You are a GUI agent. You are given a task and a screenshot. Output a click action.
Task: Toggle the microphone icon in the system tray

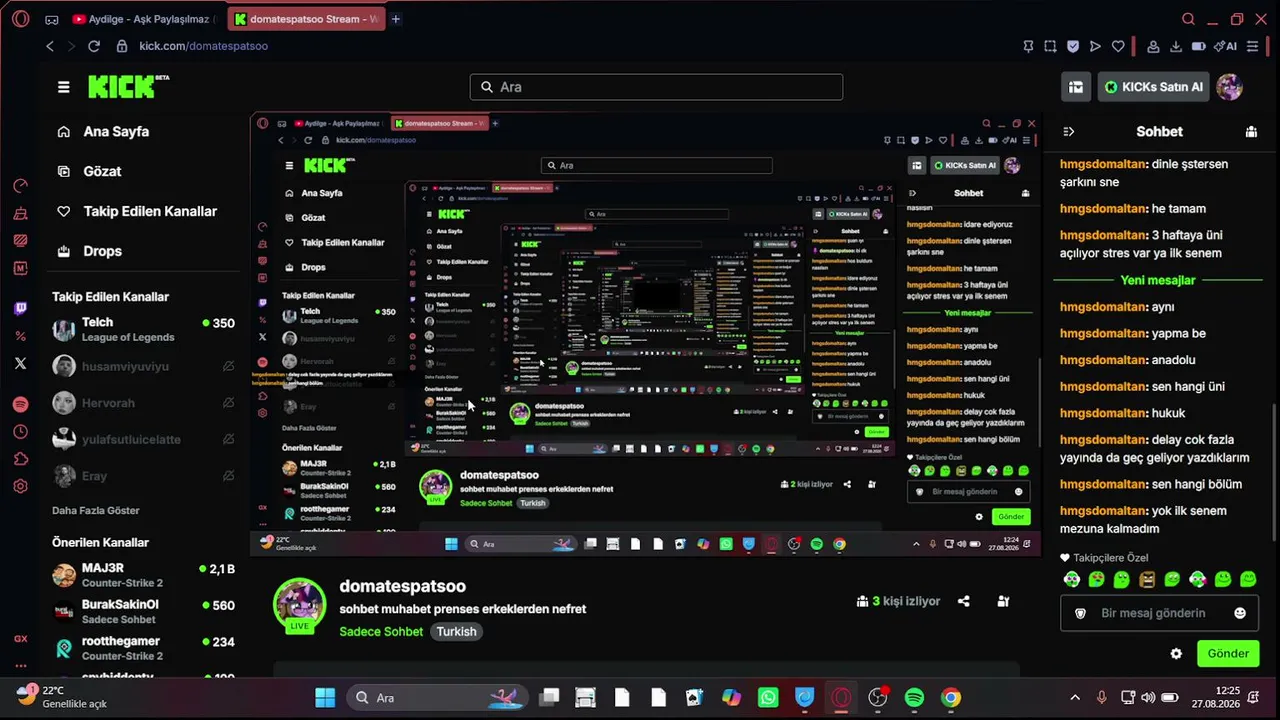pos(1102,697)
